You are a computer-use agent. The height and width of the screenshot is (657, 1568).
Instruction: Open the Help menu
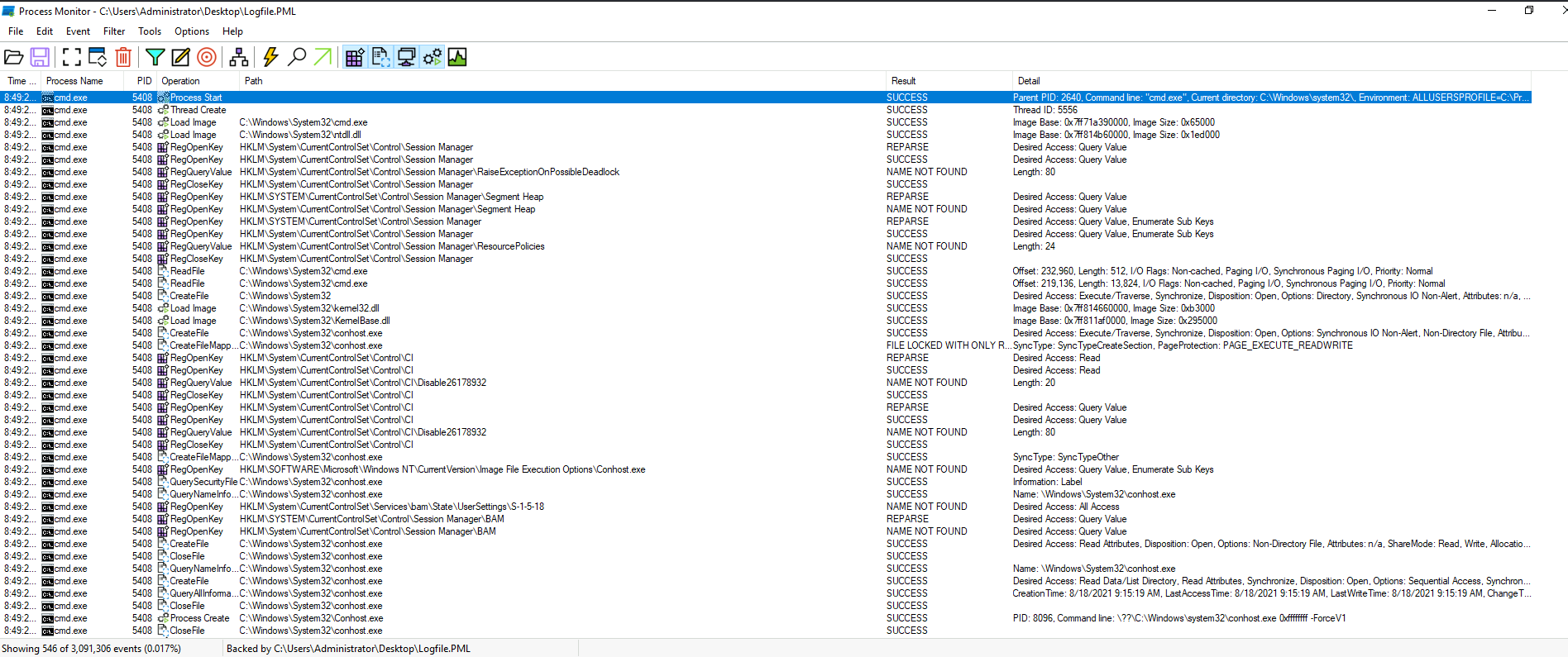[x=232, y=31]
